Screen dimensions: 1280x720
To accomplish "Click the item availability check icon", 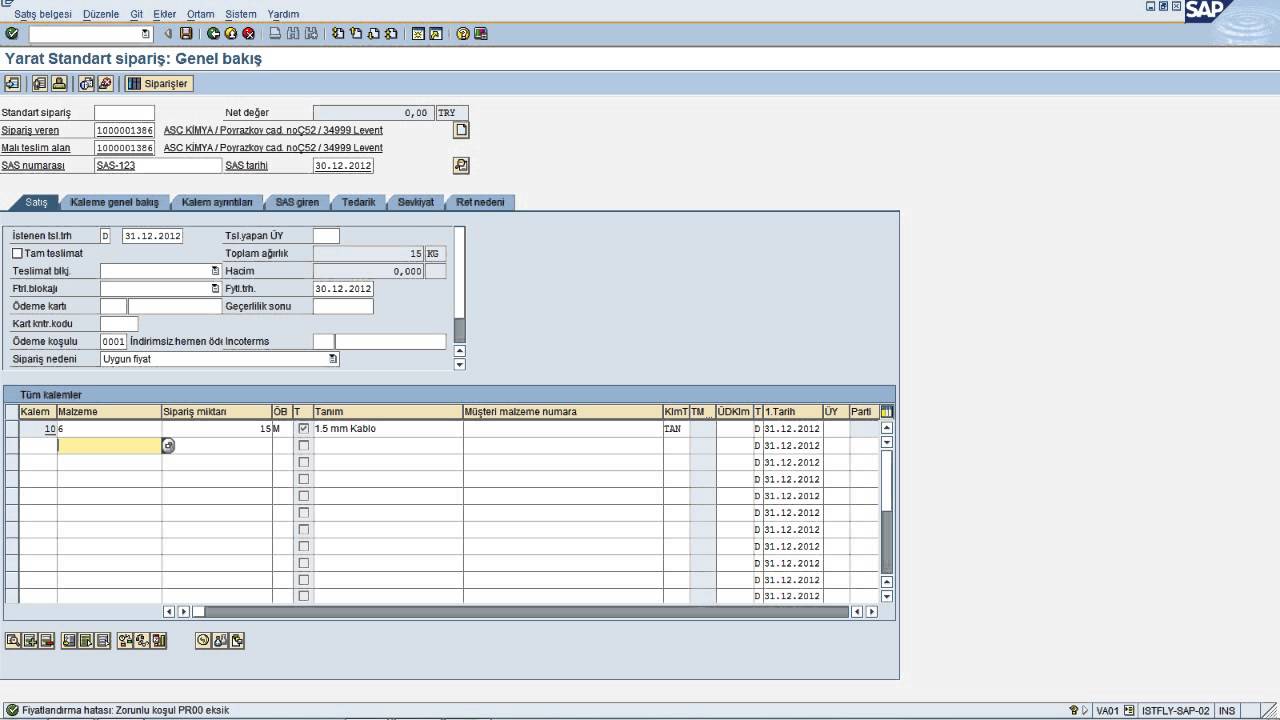I will click(x=124, y=641).
